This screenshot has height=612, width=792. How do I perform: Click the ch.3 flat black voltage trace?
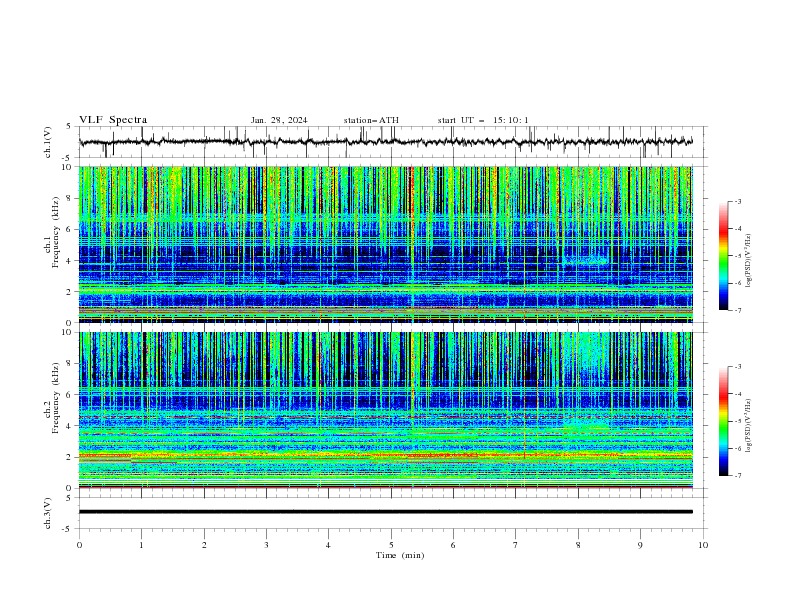(x=386, y=512)
